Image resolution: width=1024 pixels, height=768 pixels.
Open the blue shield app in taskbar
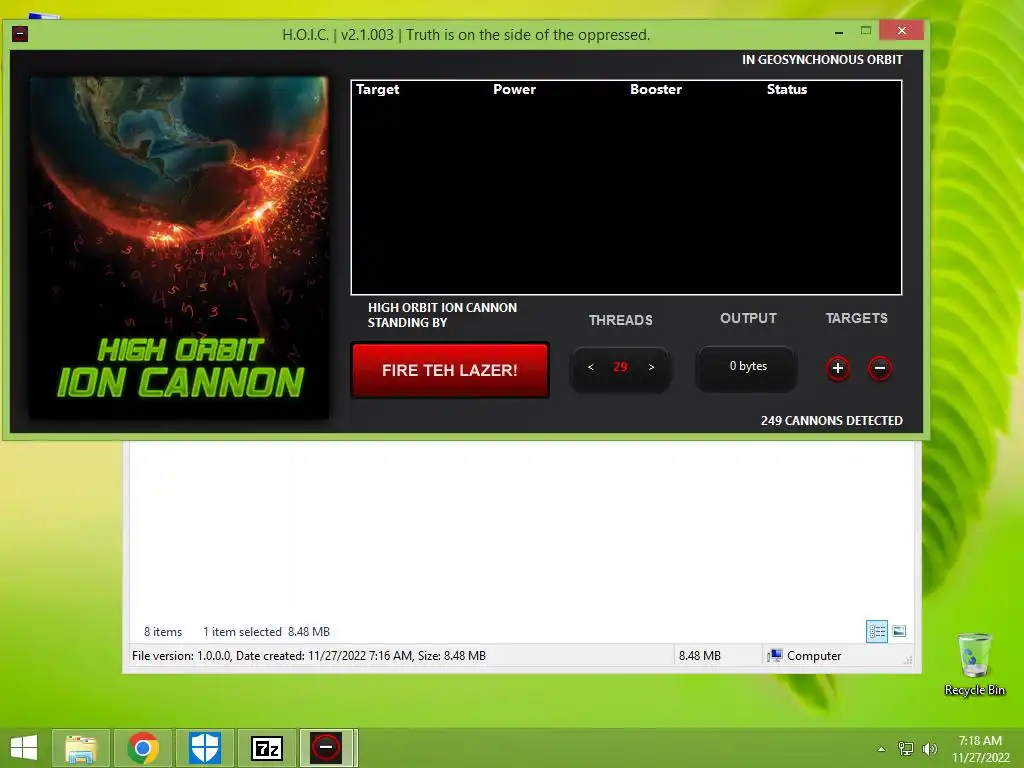[x=204, y=748]
